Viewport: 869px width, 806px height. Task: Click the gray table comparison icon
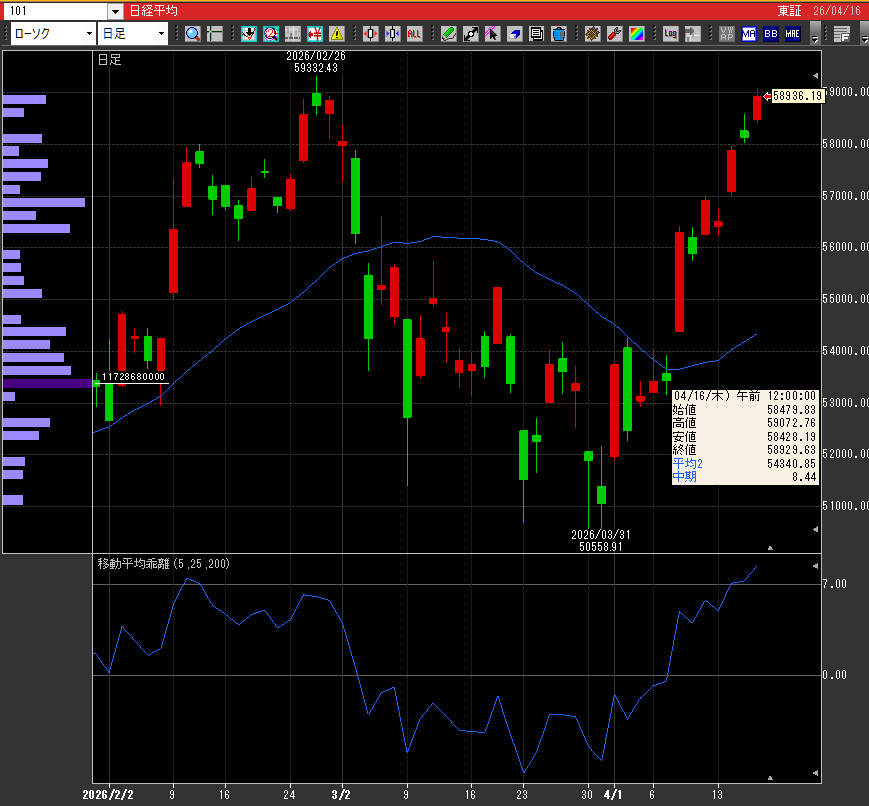point(293,34)
